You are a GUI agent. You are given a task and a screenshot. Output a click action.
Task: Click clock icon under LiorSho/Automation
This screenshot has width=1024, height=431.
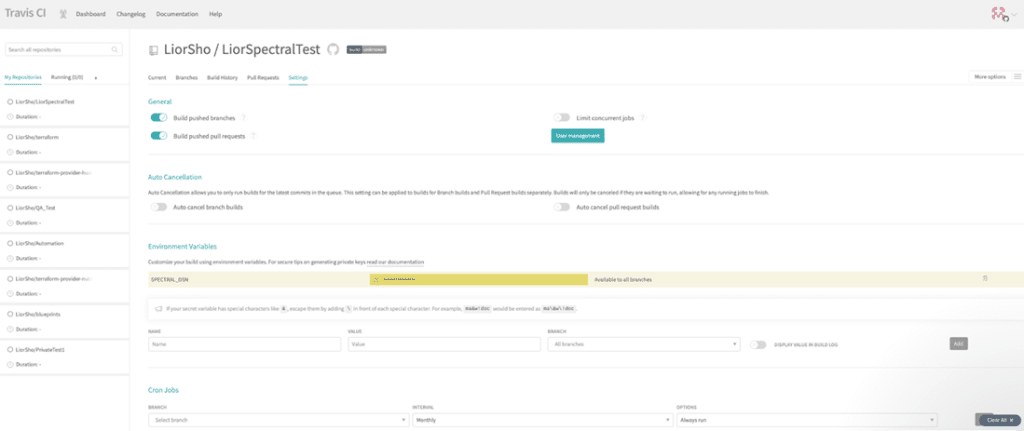pyautogui.click(x=10, y=258)
